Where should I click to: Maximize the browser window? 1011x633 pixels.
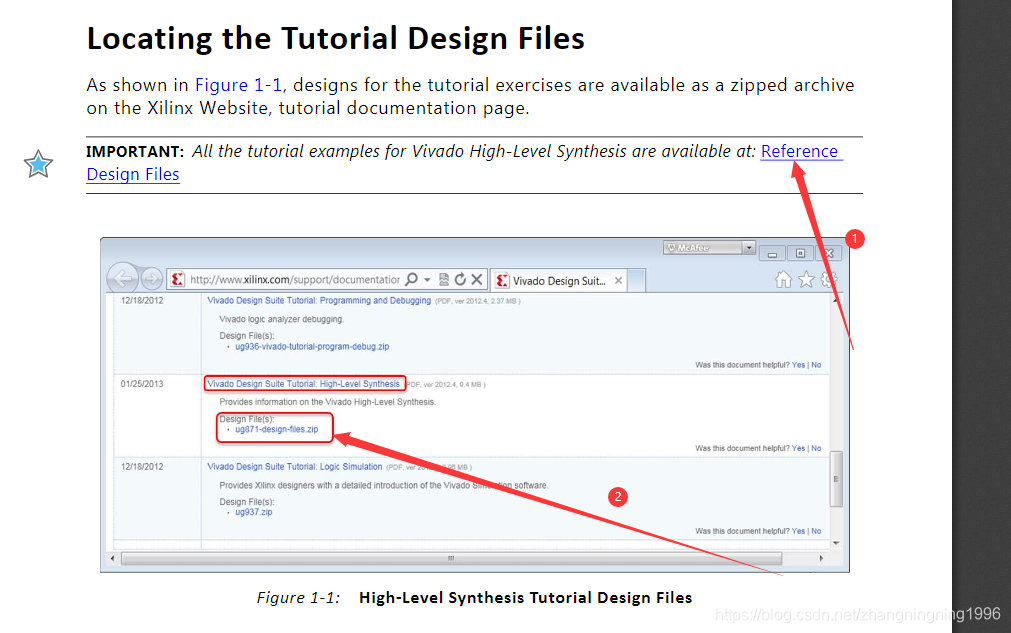coord(800,253)
